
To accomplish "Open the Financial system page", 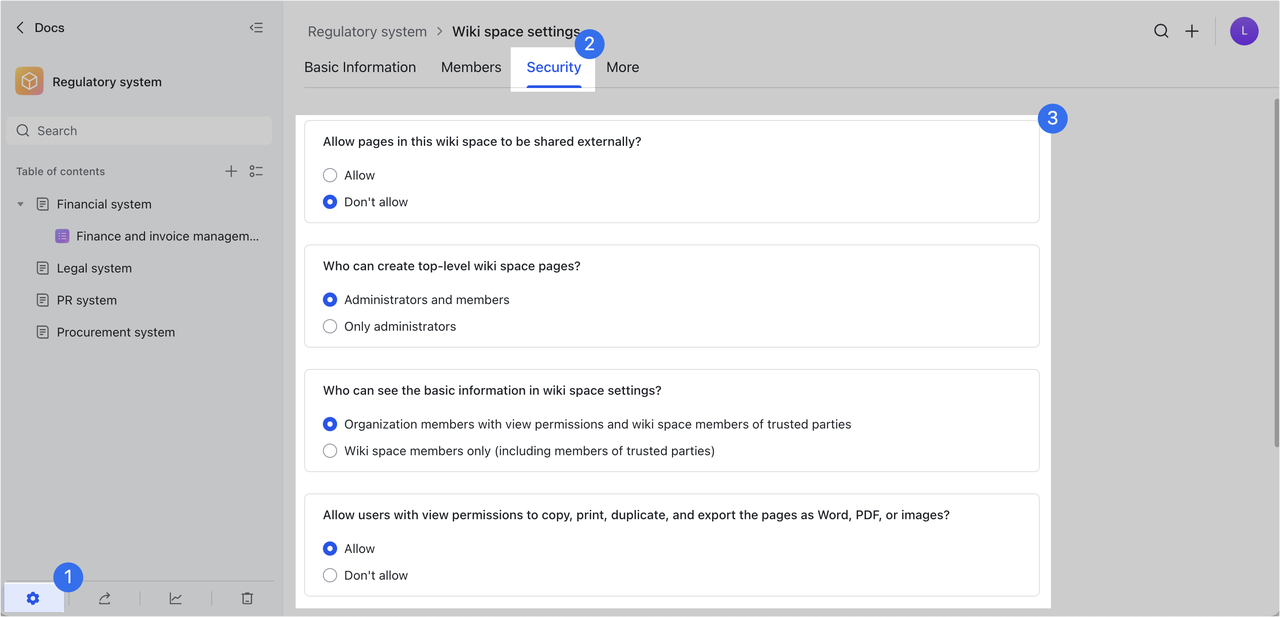I will (104, 204).
